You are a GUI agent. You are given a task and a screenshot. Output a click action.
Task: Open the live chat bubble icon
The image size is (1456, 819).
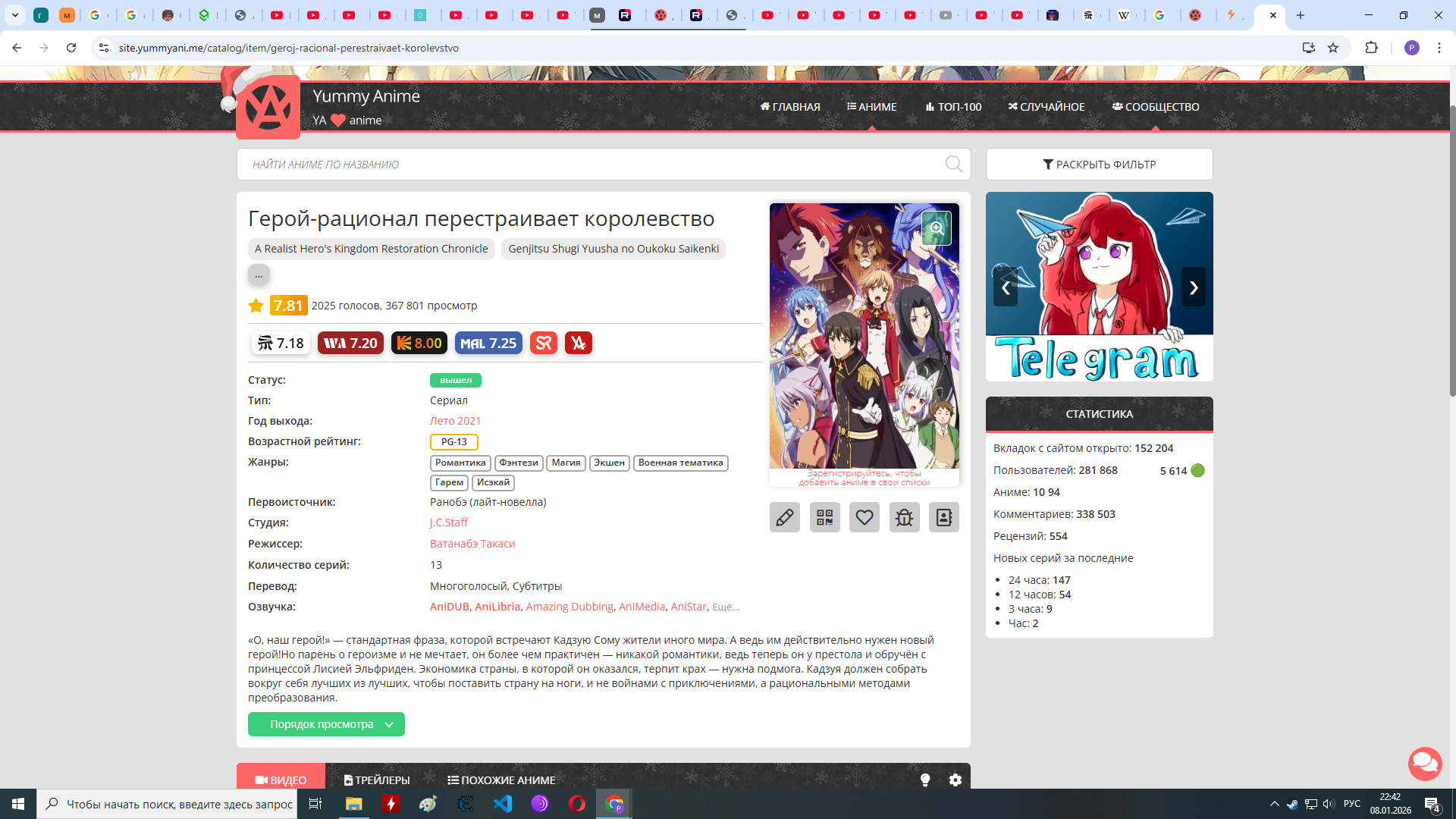[x=1424, y=763]
